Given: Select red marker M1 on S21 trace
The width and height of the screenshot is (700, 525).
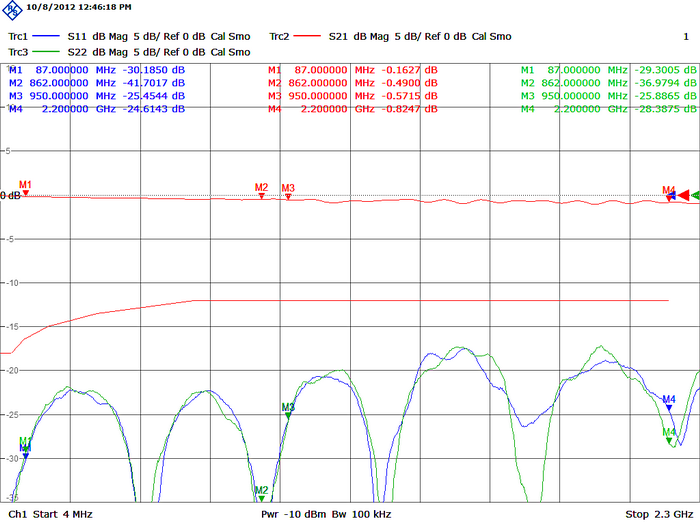Looking at the screenshot, I should tap(25, 190).
